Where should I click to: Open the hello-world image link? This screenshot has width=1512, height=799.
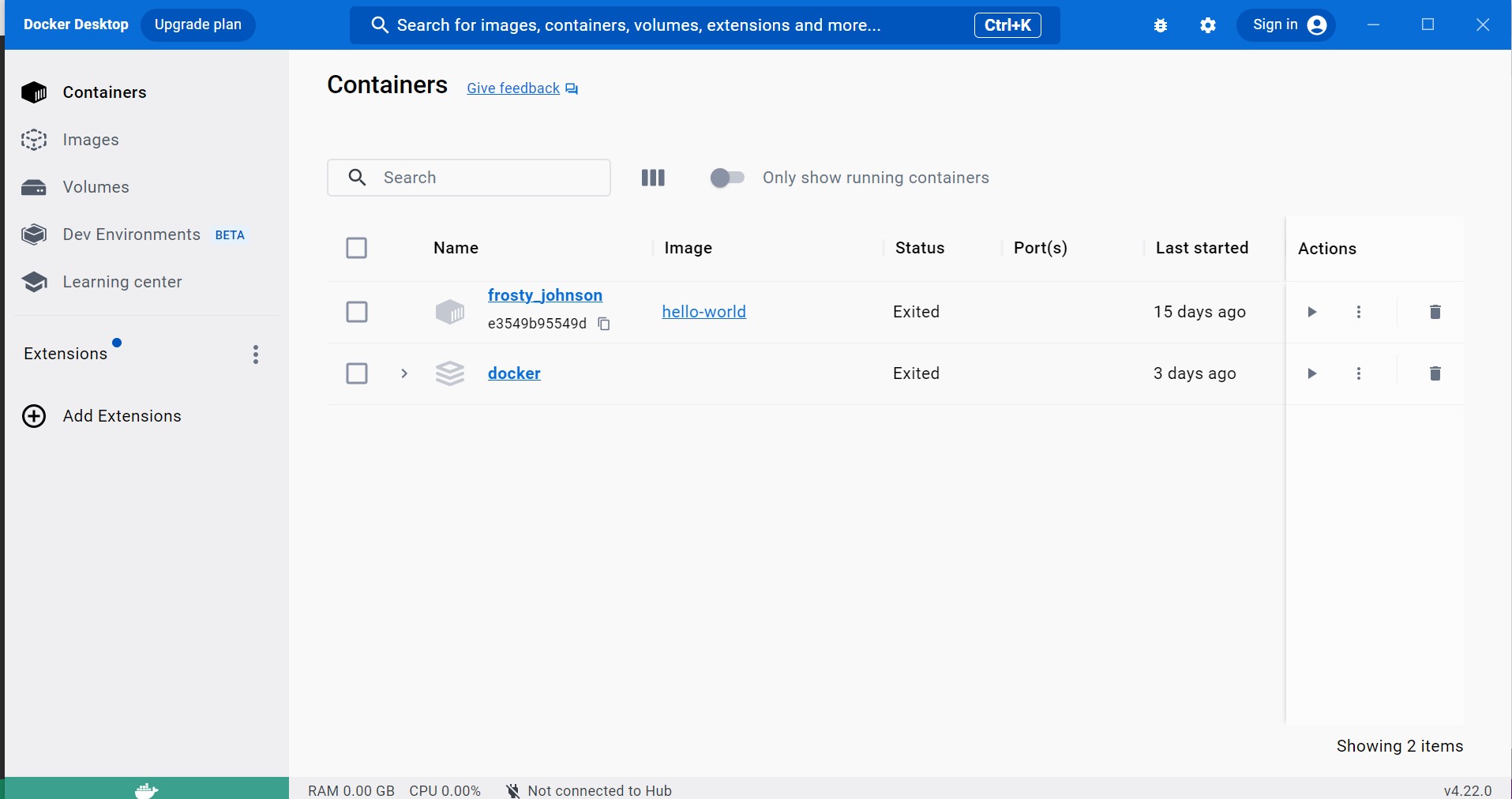[704, 312]
